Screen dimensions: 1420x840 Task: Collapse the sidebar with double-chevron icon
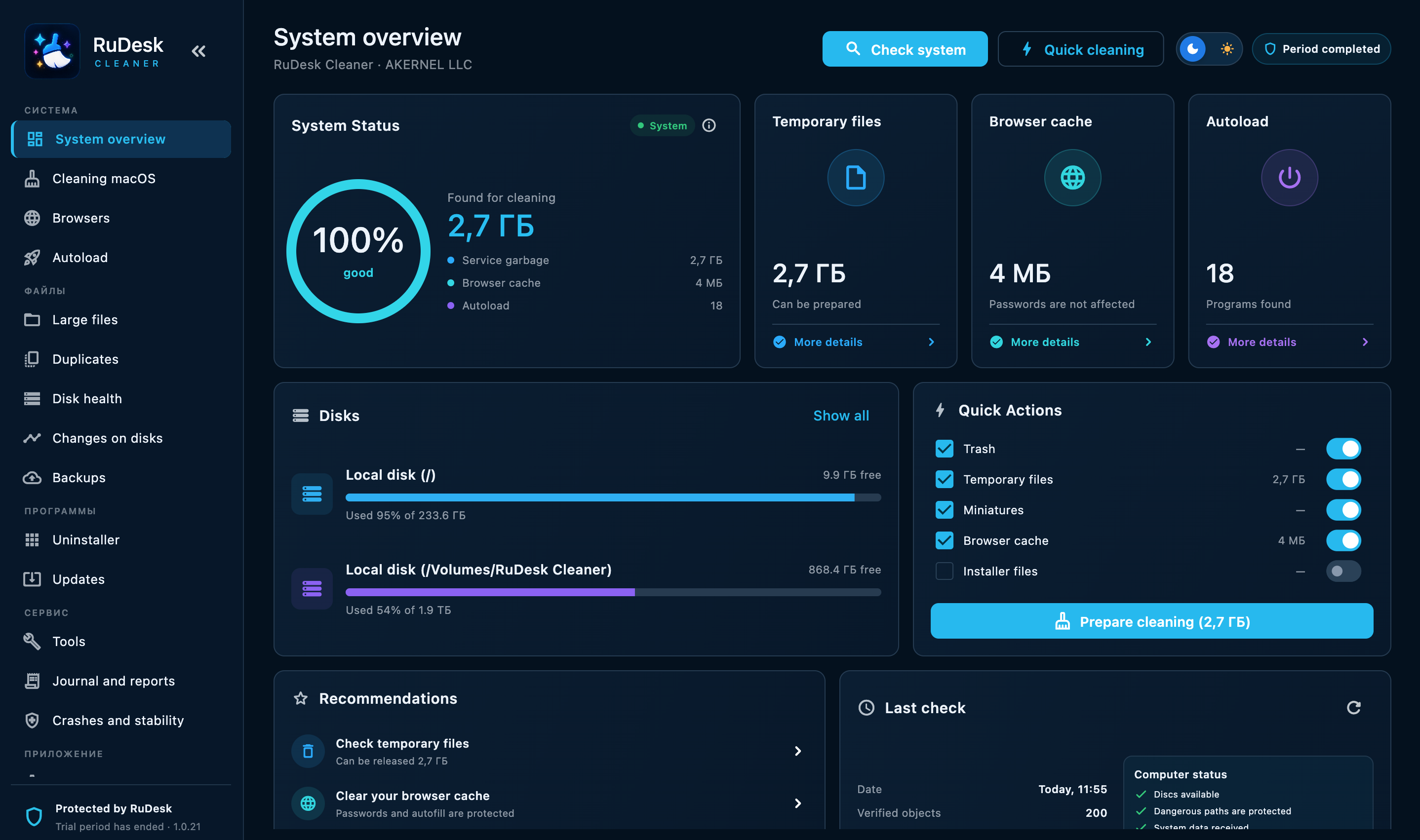198,51
